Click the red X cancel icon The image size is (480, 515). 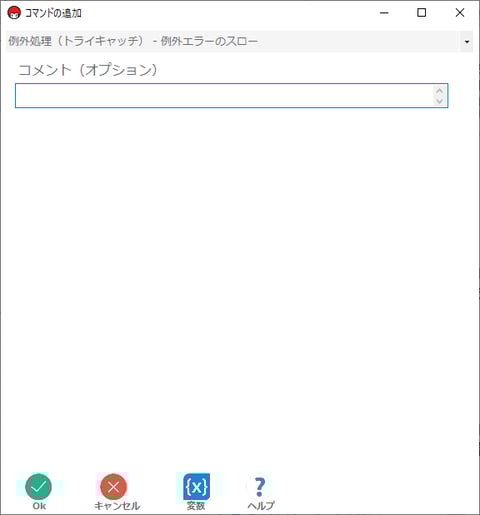(x=113, y=487)
